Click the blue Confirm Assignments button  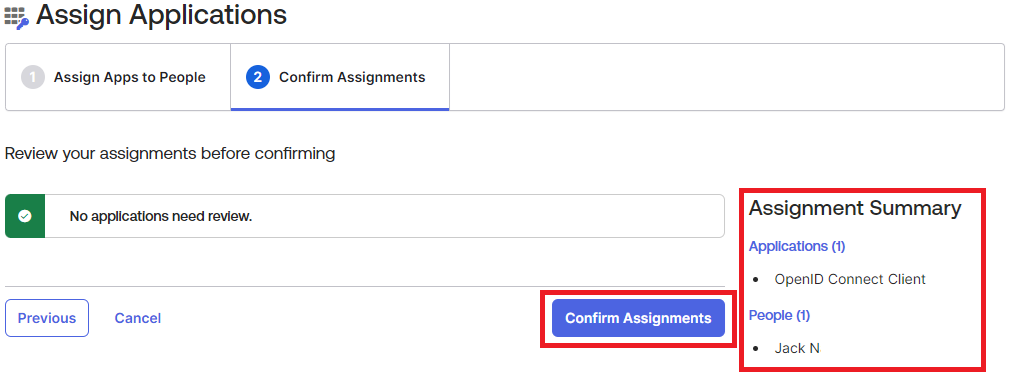click(x=638, y=318)
